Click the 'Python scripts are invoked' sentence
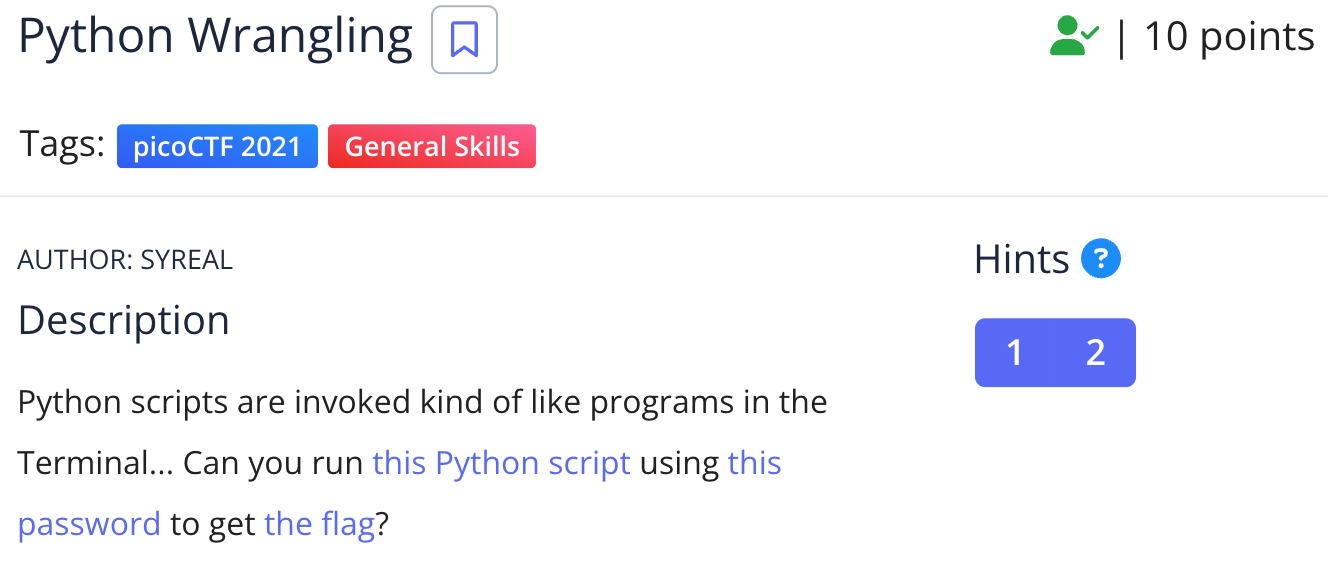Image resolution: width=1328 pixels, height=564 pixels. (422, 403)
